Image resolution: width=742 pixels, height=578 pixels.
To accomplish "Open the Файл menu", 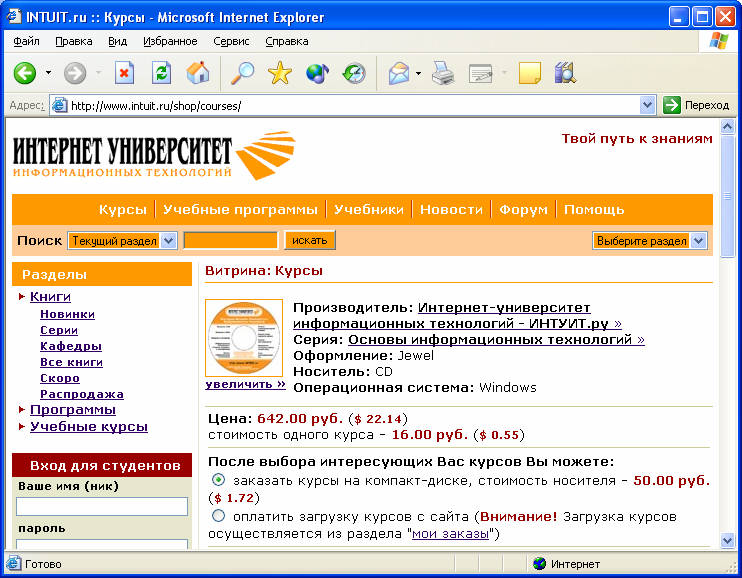I will (26, 42).
